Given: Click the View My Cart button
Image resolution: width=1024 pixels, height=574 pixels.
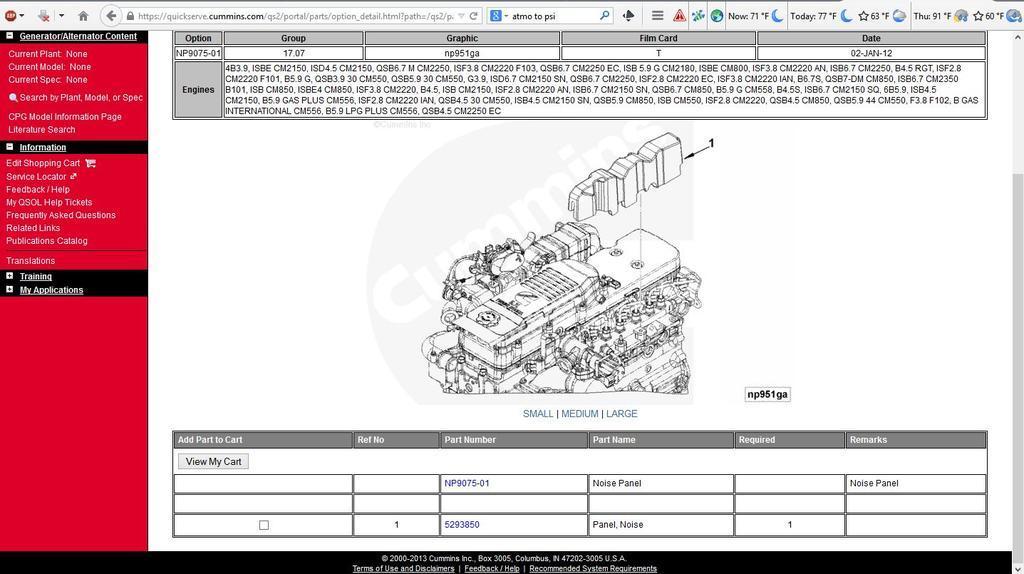Looking at the screenshot, I should pos(213,462).
